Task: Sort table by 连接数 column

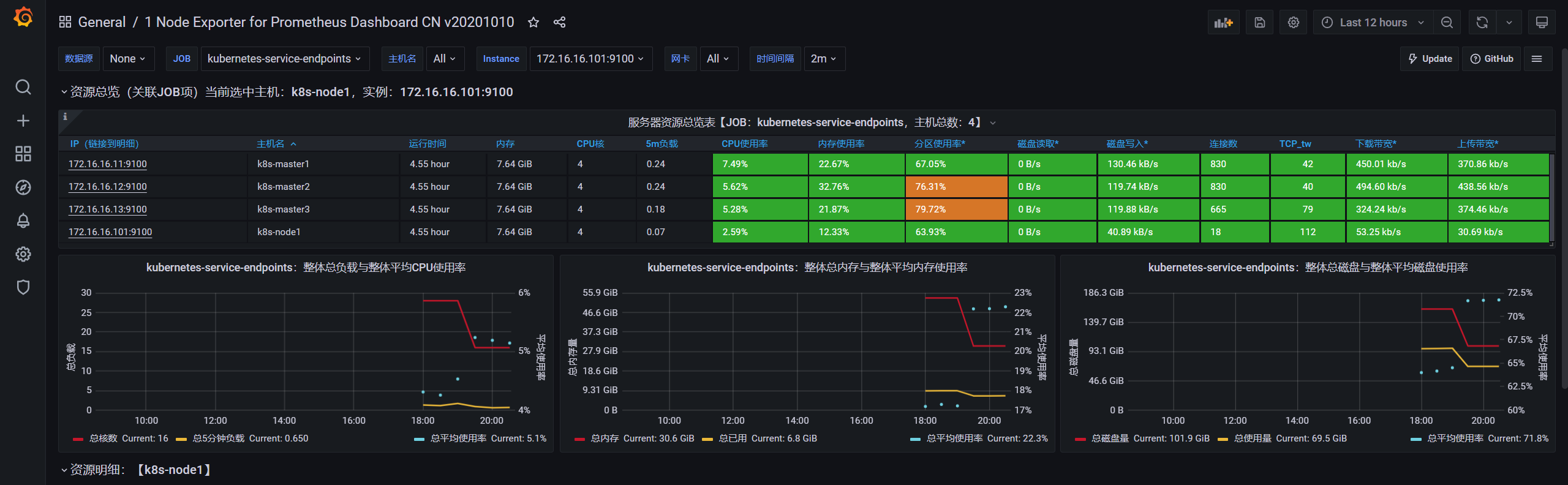Action: tap(1223, 144)
